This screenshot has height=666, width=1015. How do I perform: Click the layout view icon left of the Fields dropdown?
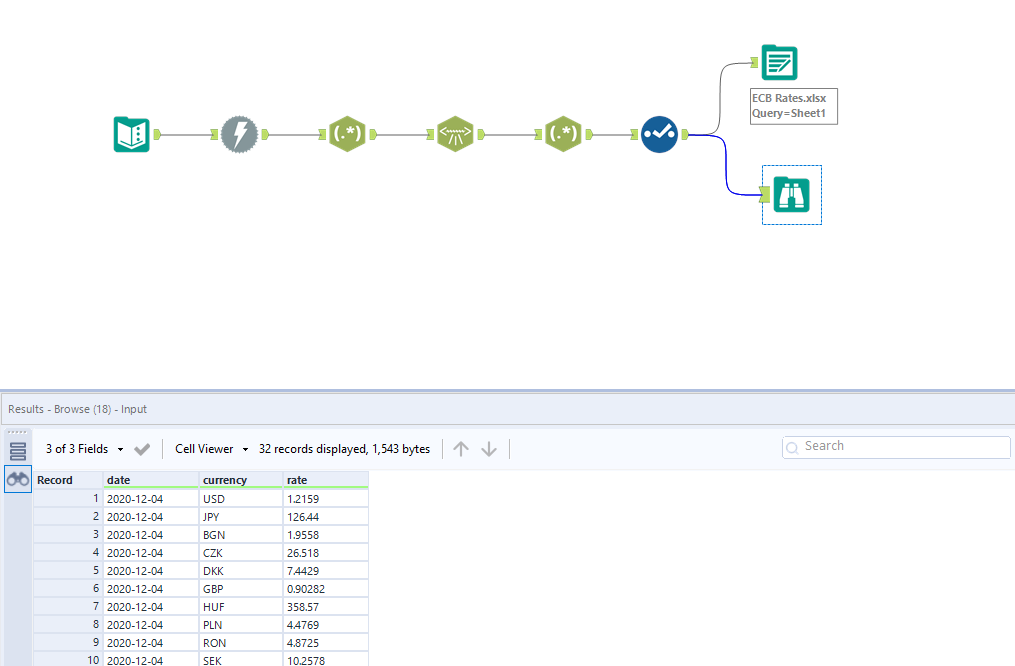17,449
